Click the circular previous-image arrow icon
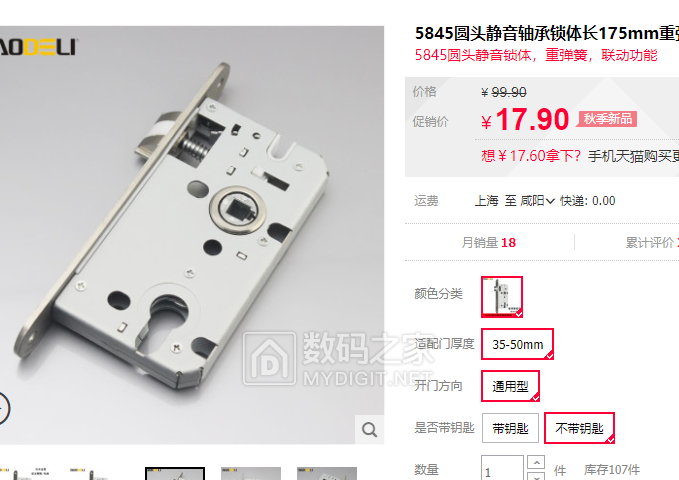This screenshot has height=480, width=679. click(2, 408)
